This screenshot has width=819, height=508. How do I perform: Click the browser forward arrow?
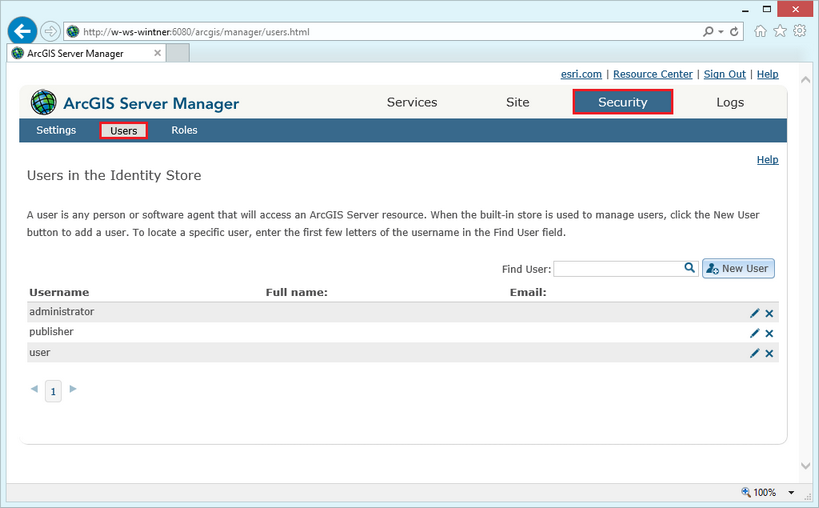pos(50,31)
